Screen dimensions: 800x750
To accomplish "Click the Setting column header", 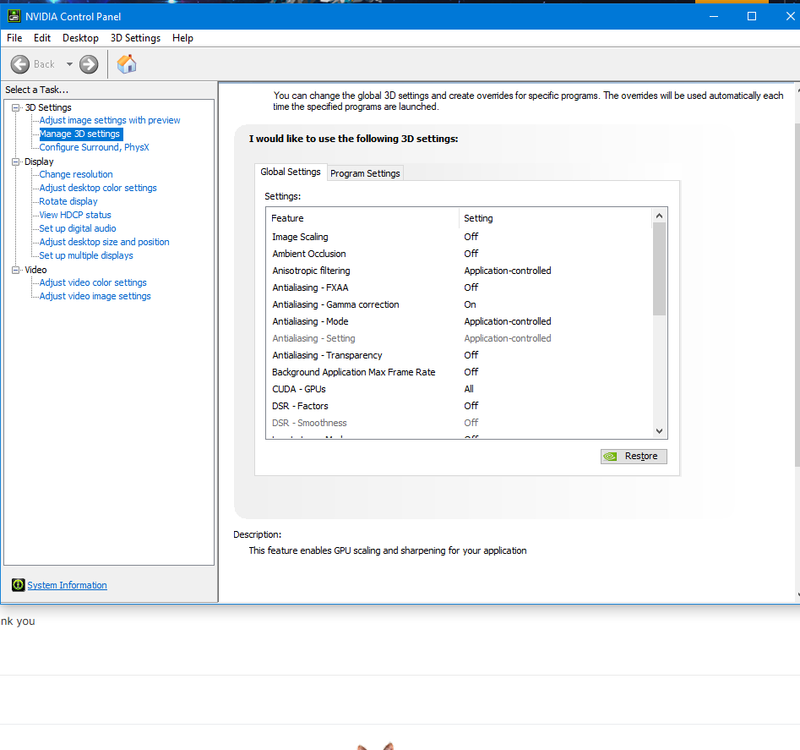I will pyautogui.click(x=555, y=218).
